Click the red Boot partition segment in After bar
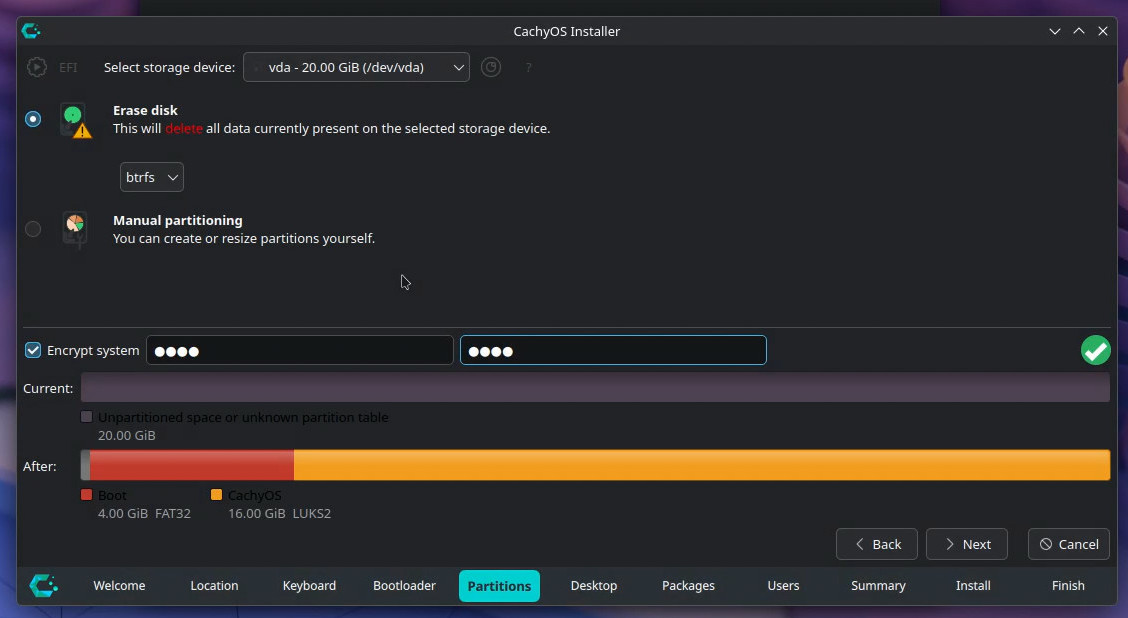The height and width of the screenshot is (618, 1128). tap(191, 465)
